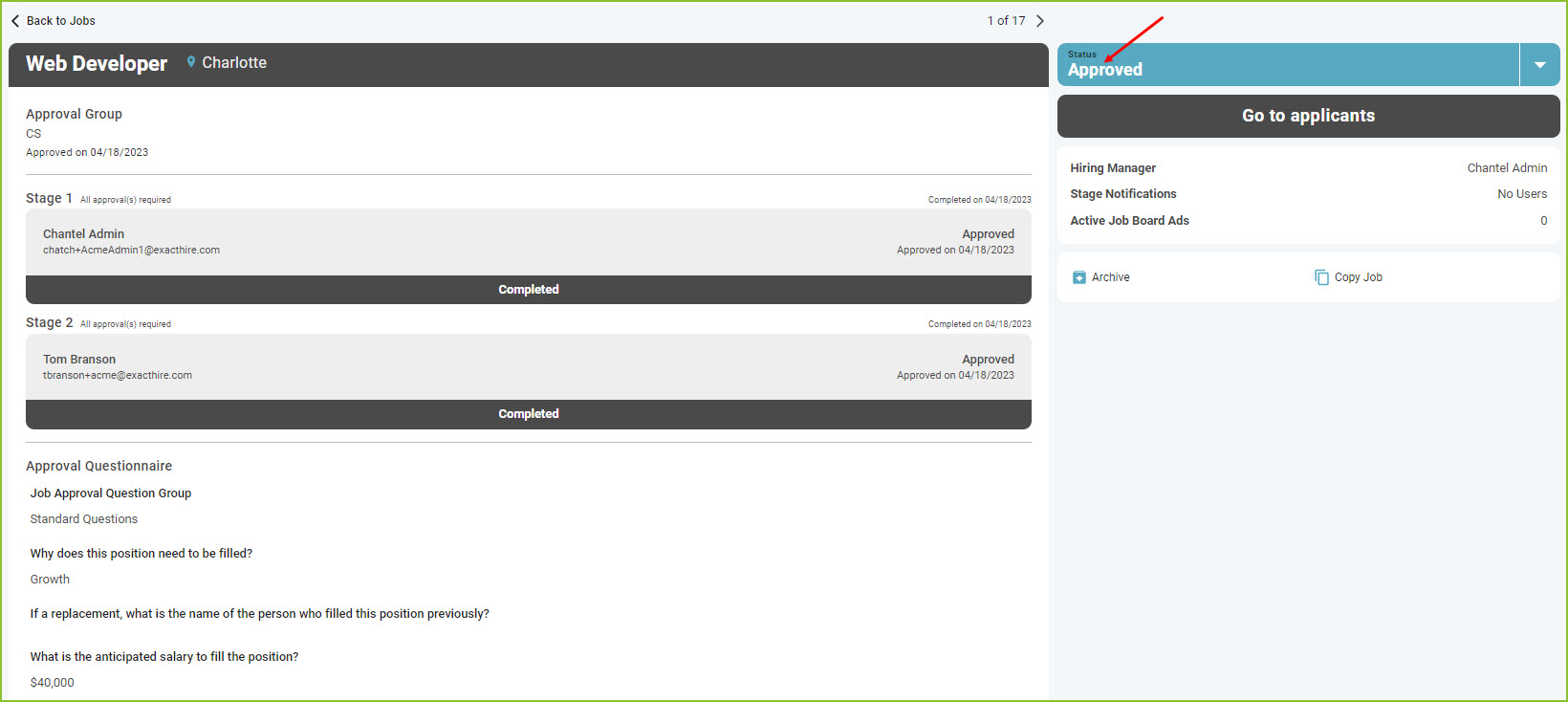Click the Approved status field
This screenshot has height=702, width=1568.
[x=1288, y=65]
